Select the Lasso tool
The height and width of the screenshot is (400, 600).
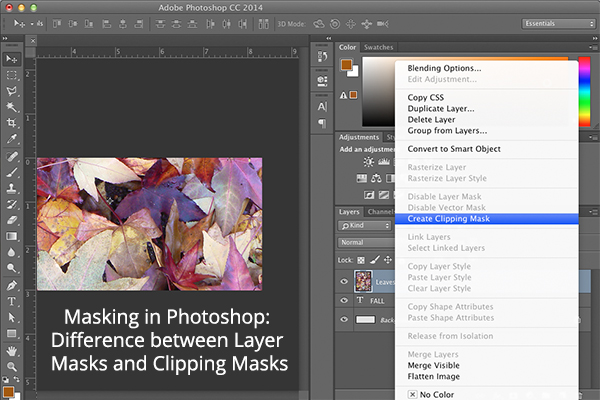click(11, 91)
